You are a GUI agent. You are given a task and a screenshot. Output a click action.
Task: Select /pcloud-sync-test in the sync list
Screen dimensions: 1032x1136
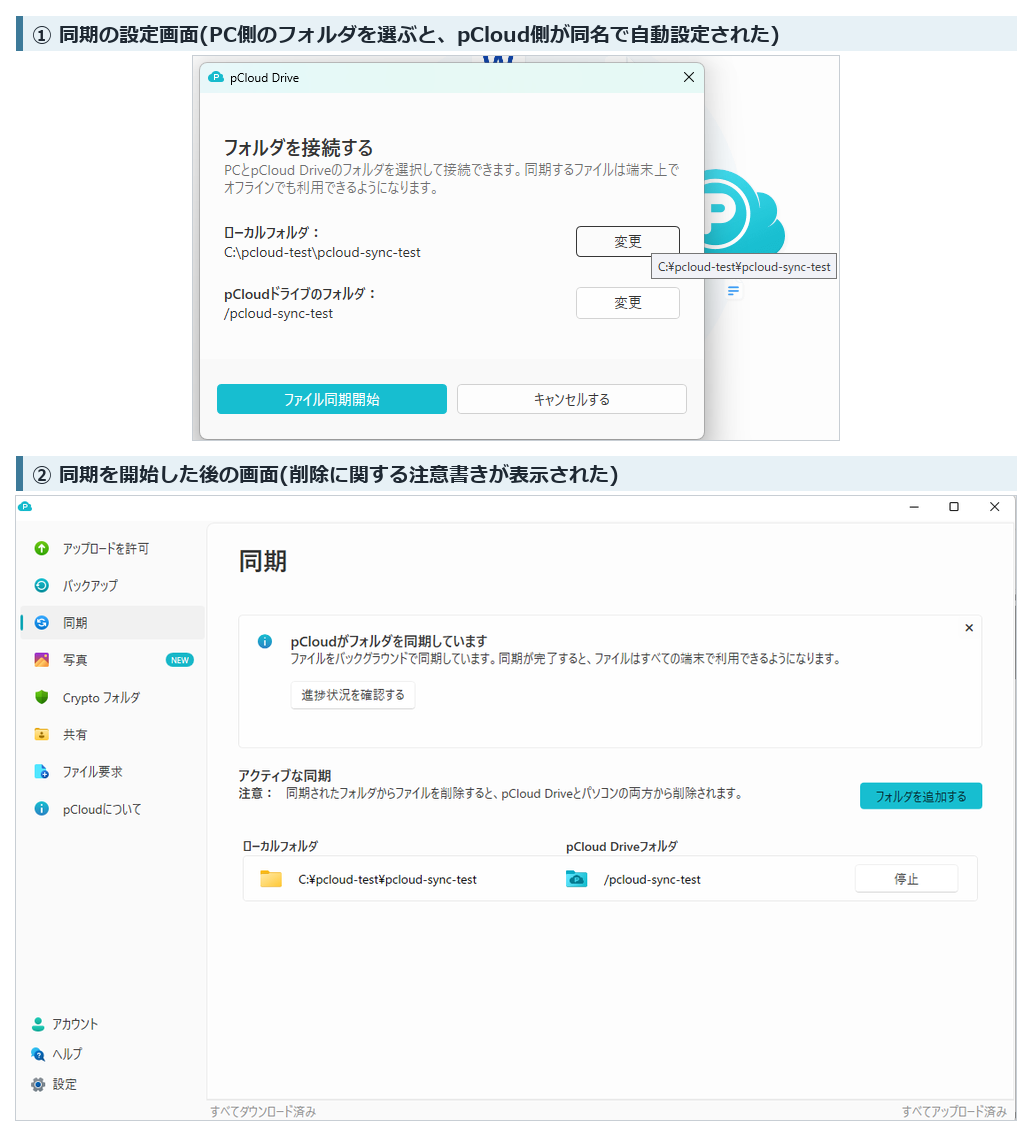(652, 880)
